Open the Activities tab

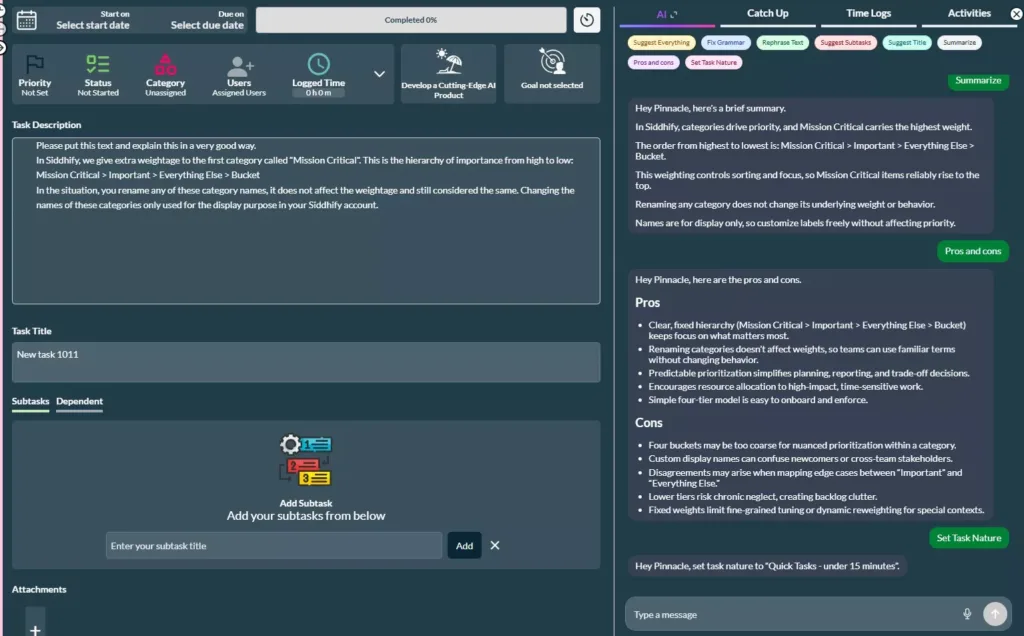coord(969,13)
